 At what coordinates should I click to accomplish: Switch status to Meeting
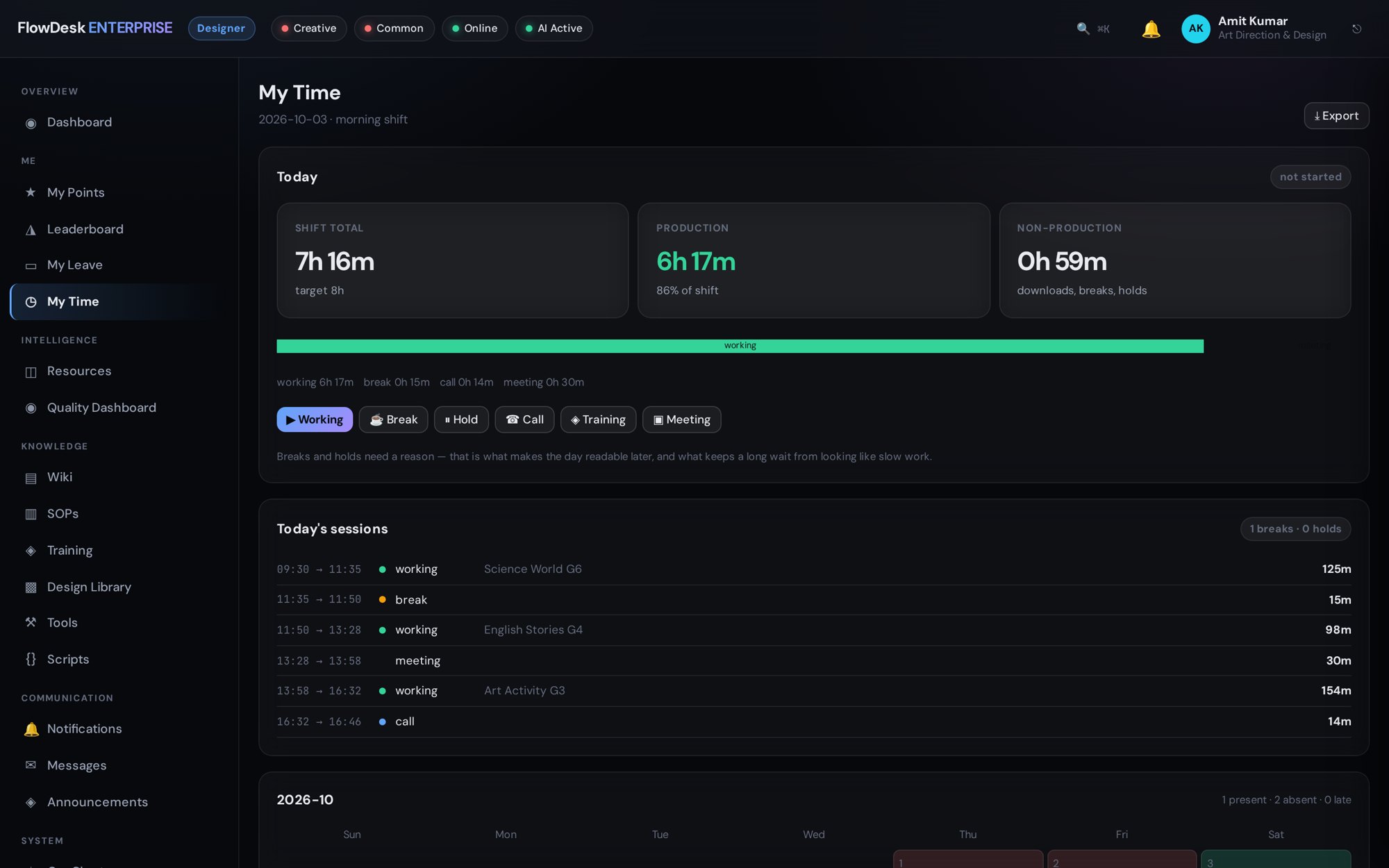click(682, 419)
